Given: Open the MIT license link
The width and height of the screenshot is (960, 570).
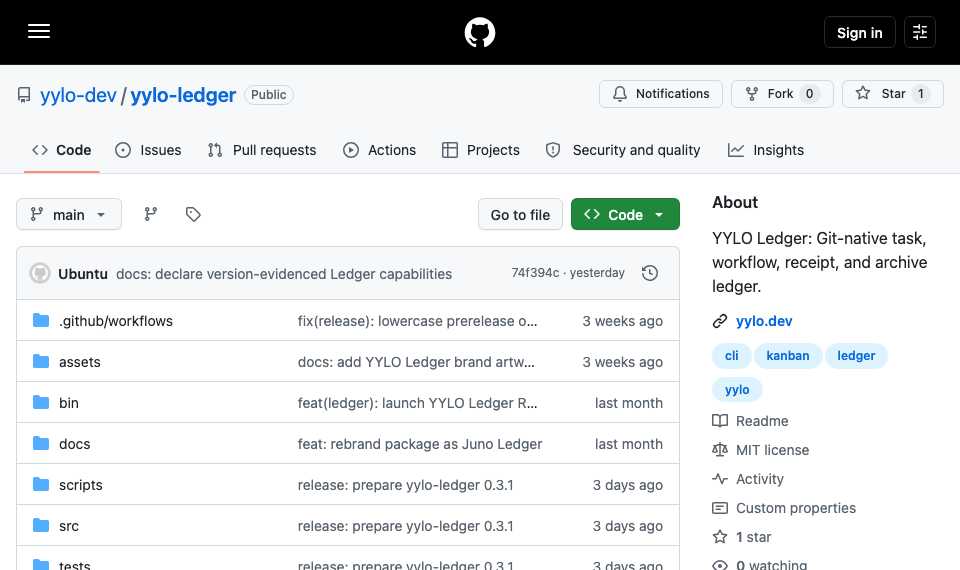Looking at the screenshot, I should [772, 450].
